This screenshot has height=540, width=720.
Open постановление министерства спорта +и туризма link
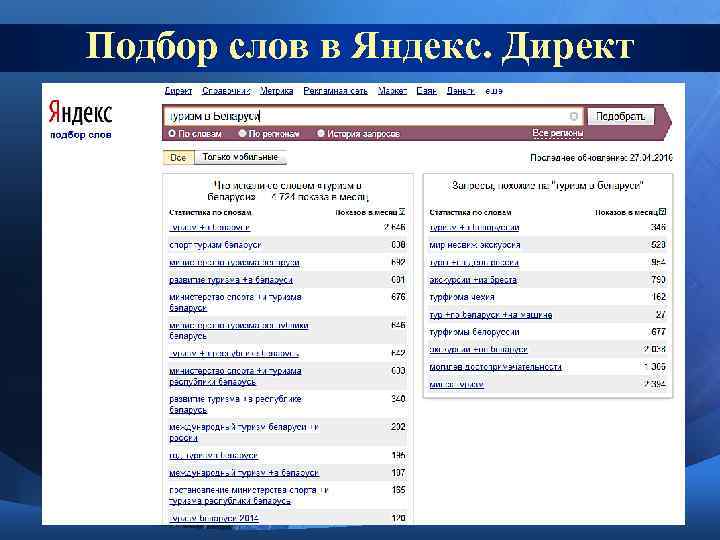pyautogui.click(x=249, y=496)
